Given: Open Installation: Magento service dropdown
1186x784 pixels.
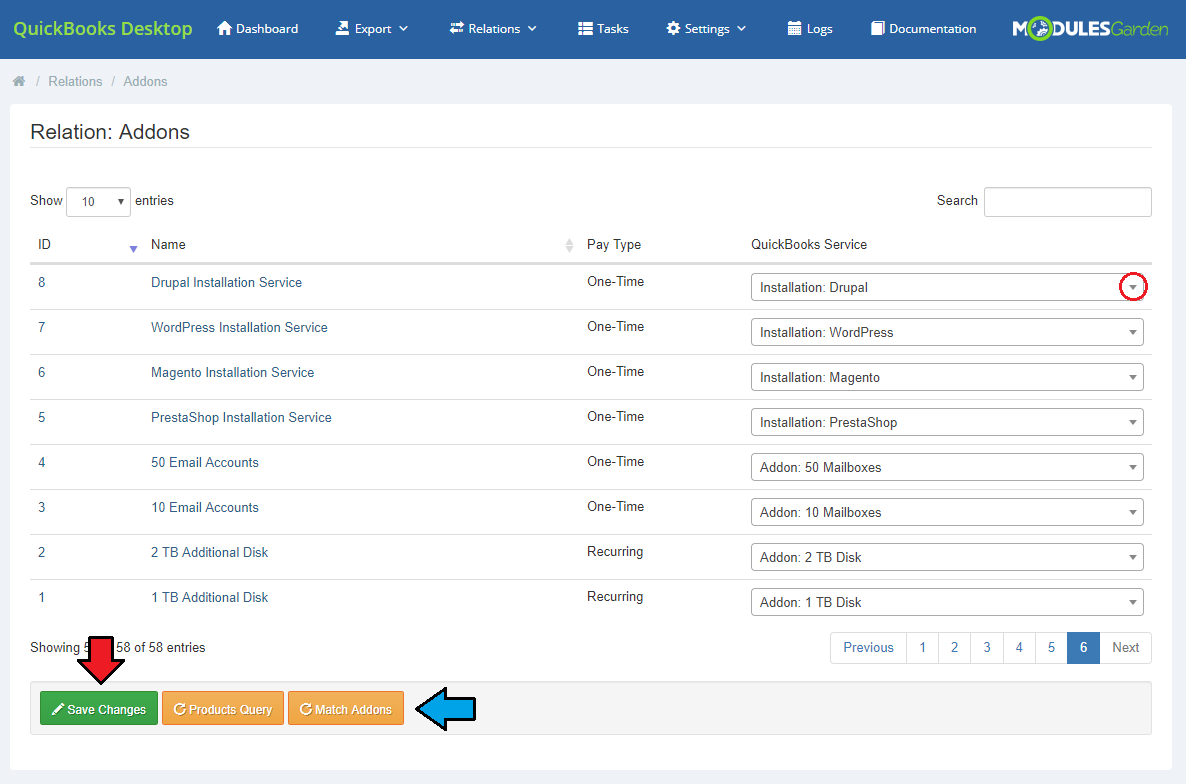Looking at the screenshot, I should (947, 377).
